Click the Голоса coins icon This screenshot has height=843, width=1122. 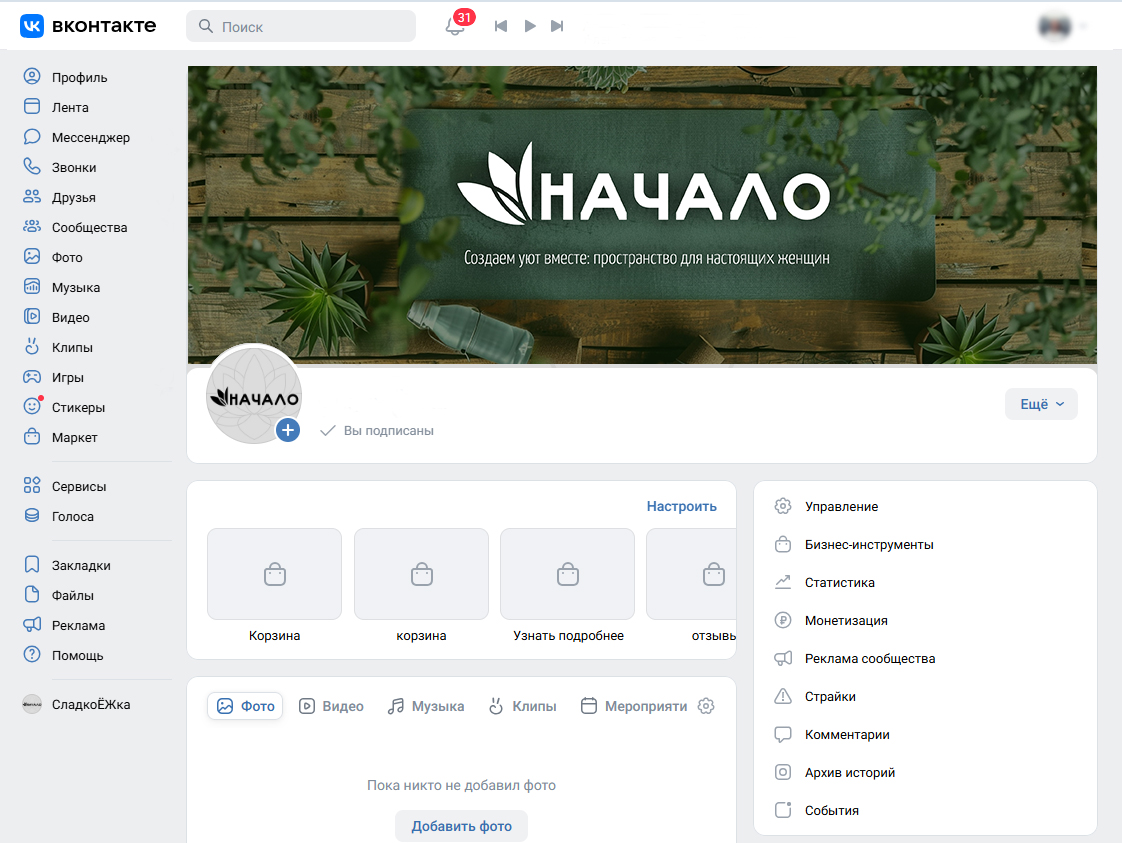[x=32, y=515]
